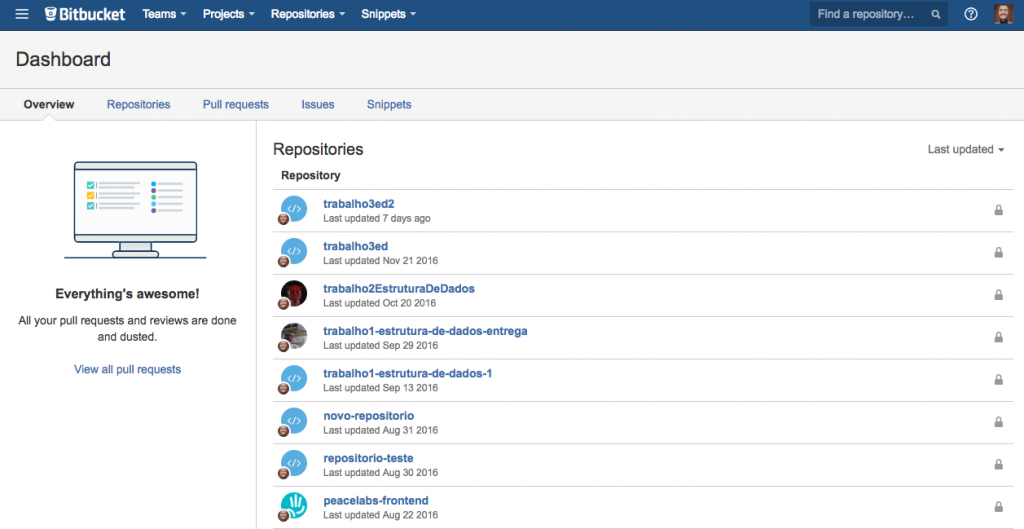This screenshot has height=529, width=1024.
Task: Expand the Teams dropdown menu
Action: [x=164, y=14]
